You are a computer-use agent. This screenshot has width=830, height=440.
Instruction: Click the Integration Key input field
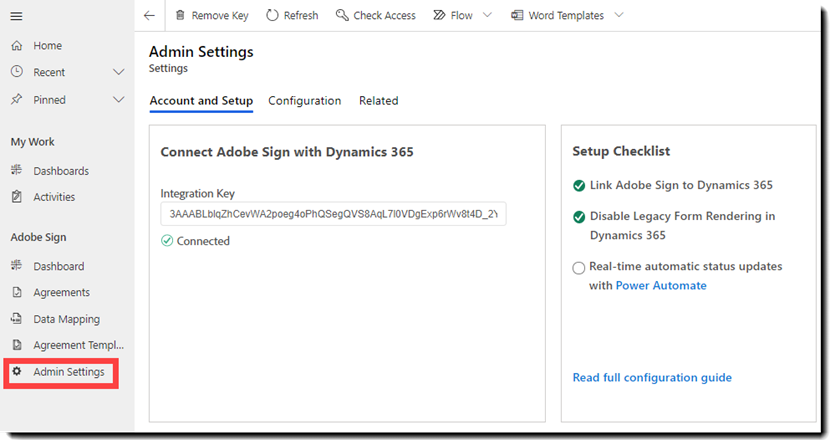pos(333,215)
